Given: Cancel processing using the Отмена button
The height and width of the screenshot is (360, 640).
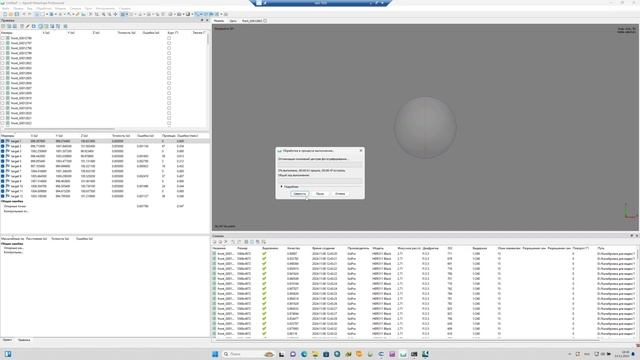Looking at the screenshot, I should [340, 194].
